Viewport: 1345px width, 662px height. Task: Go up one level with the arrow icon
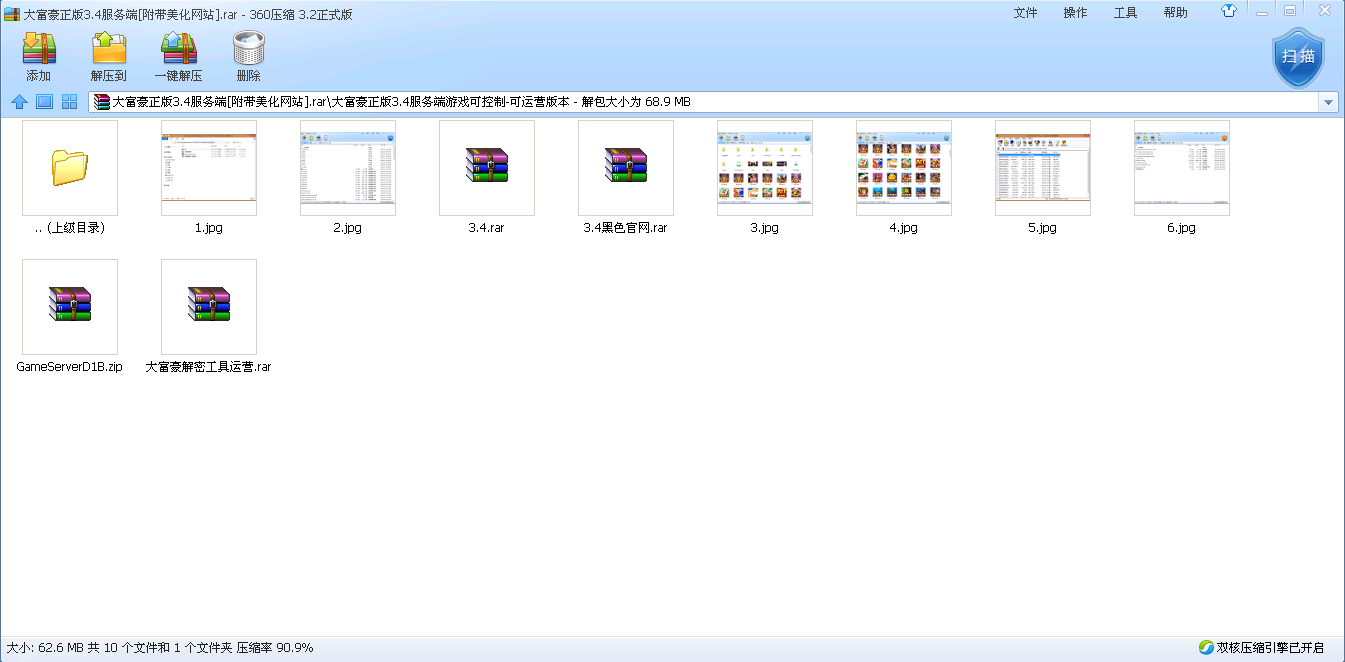[x=19, y=102]
